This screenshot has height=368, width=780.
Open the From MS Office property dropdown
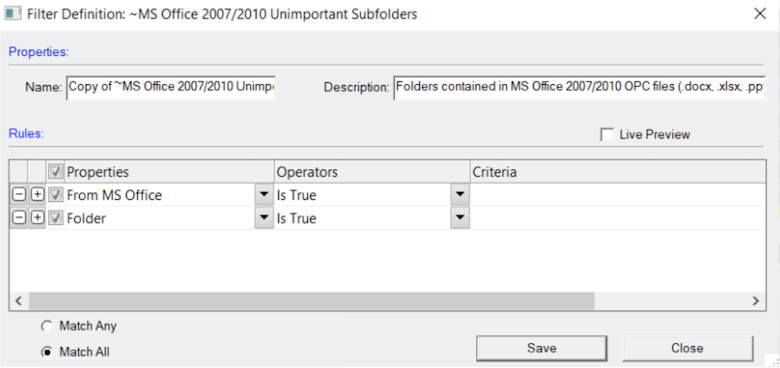tap(264, 195)
